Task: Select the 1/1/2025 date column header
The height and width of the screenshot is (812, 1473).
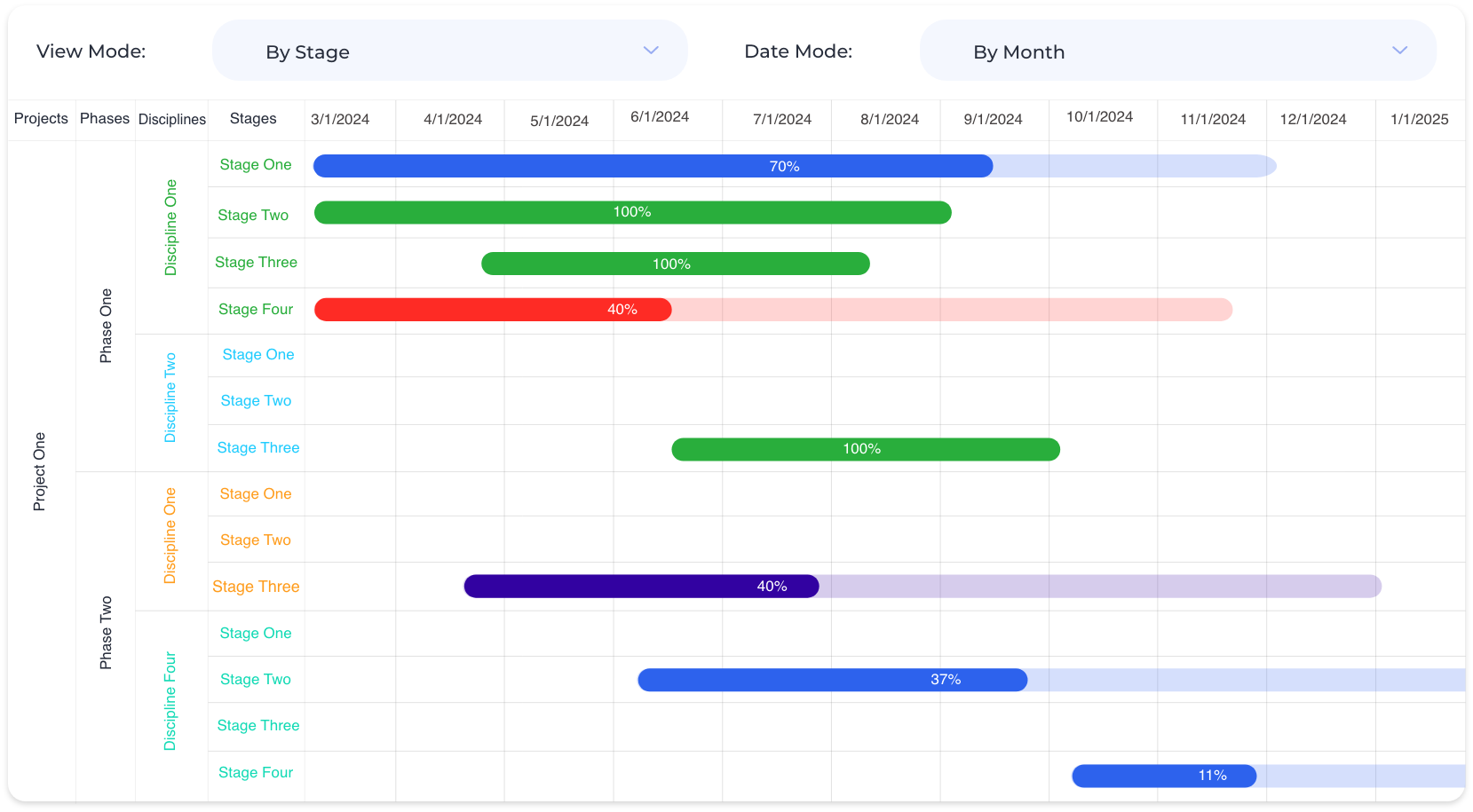Action: (x=1419, y=120)
